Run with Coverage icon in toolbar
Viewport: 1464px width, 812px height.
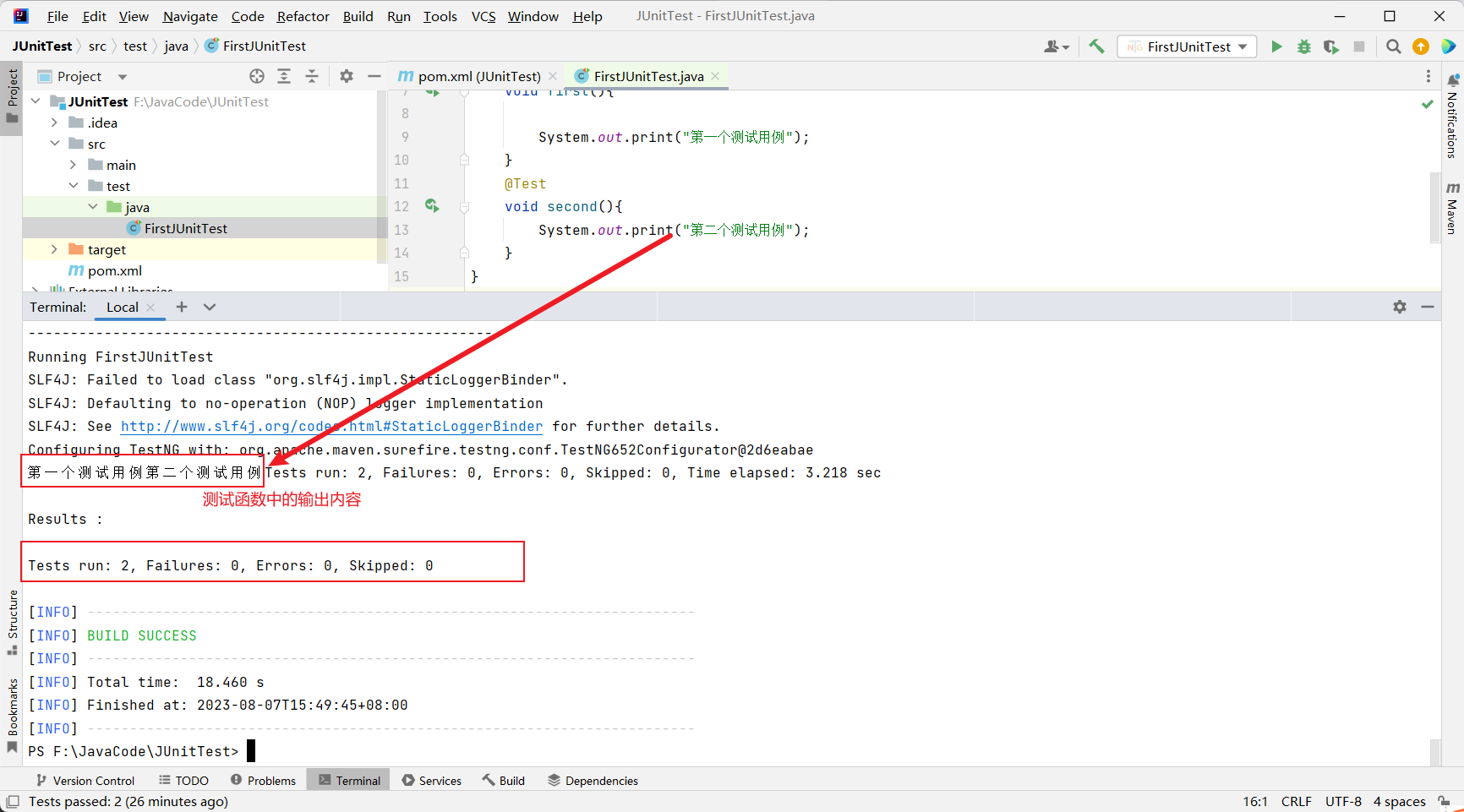1331,46
